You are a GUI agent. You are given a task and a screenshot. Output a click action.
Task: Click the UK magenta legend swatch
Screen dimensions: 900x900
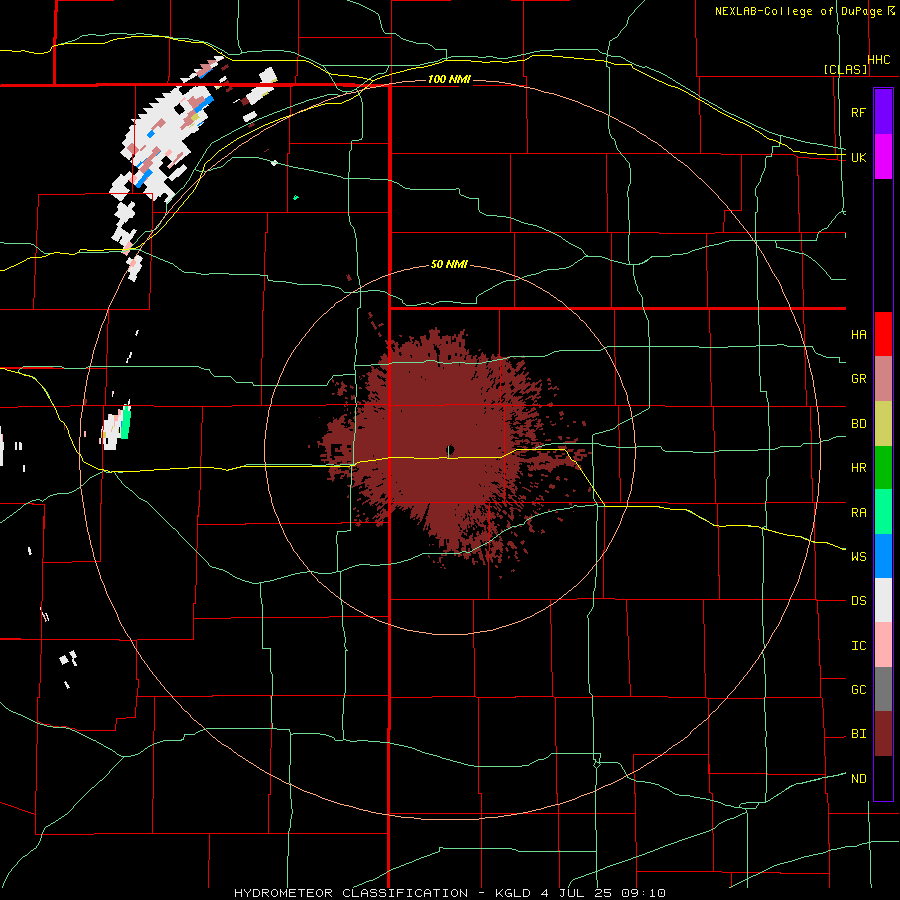(883, 157)
